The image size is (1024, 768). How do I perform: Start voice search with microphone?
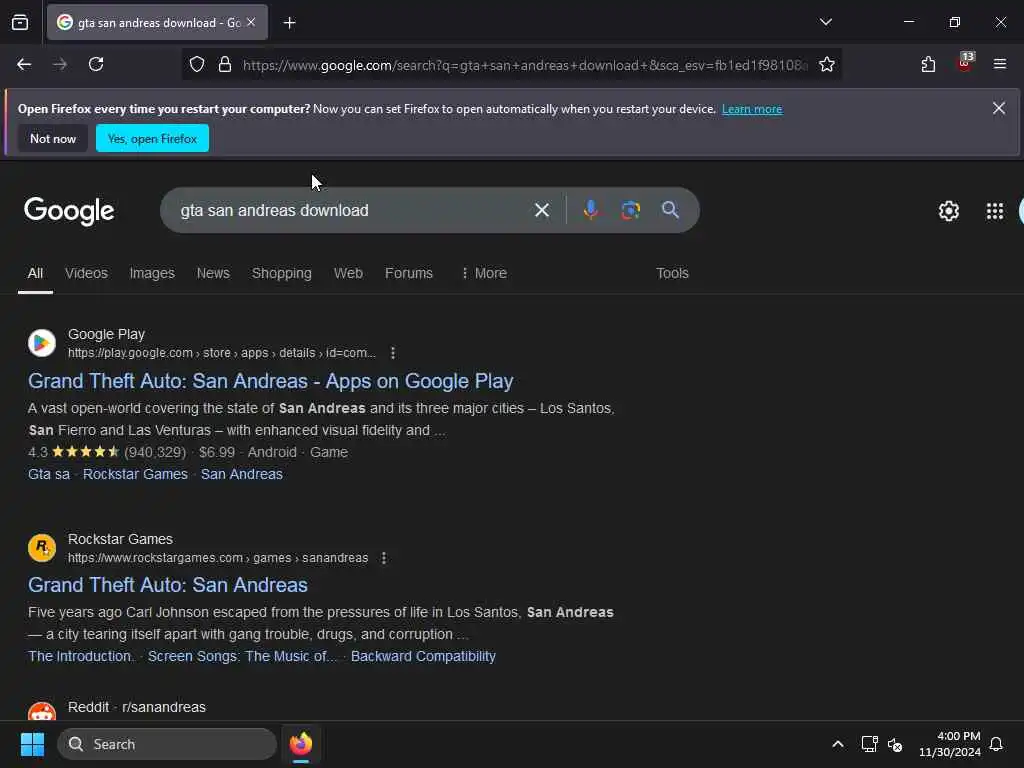(x=590, y=210)
